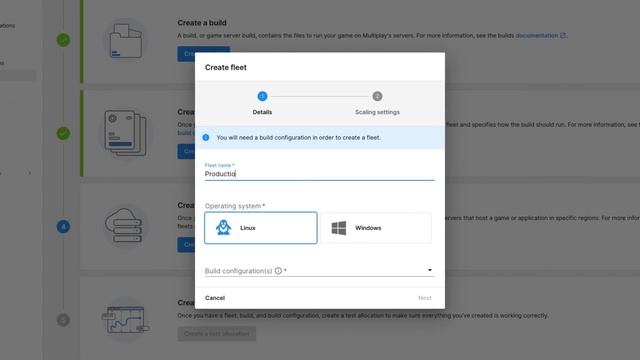Expand the left sidebar chevron arrow
The height and width of the screenshot is (360, 640).
tap(30, 173)
